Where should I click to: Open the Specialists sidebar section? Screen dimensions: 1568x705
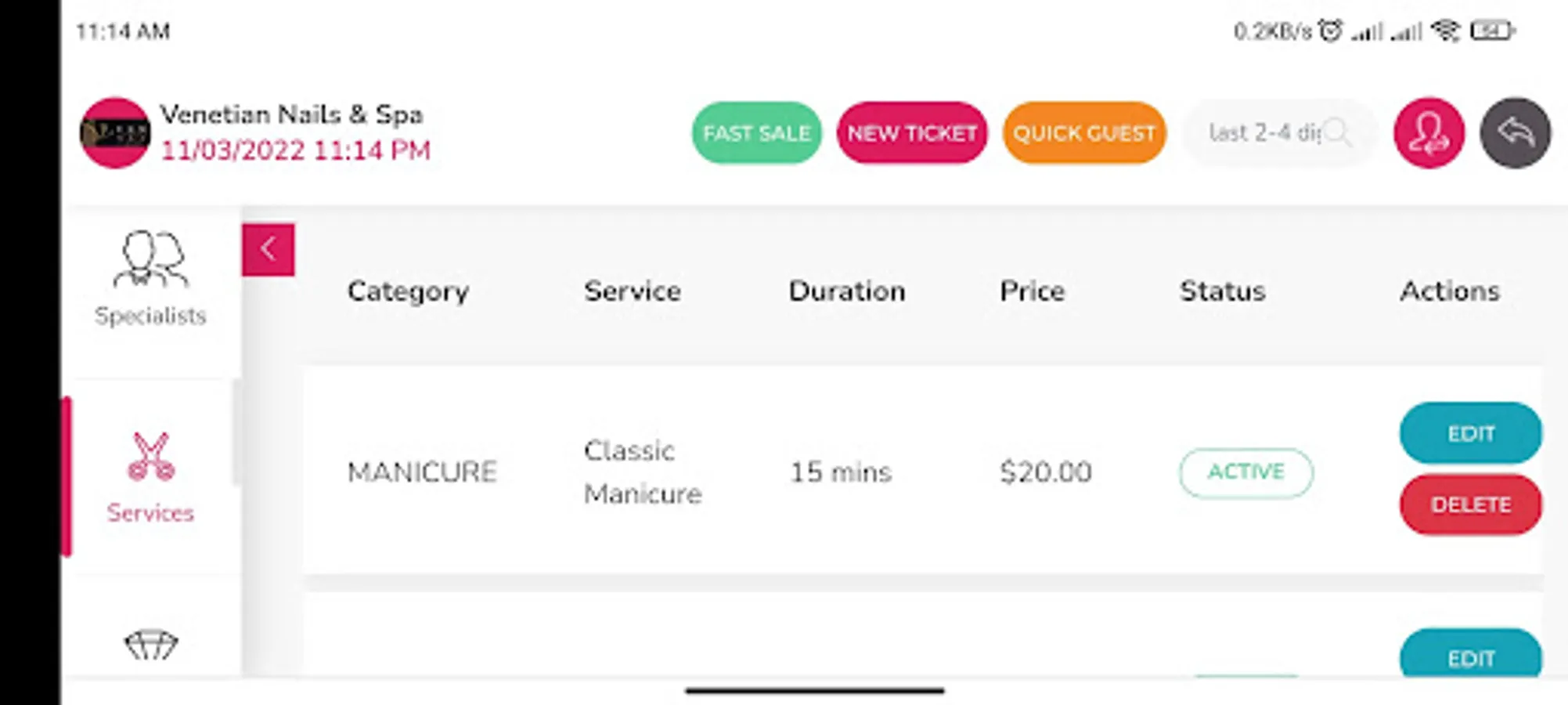click(x=150, y=278)
